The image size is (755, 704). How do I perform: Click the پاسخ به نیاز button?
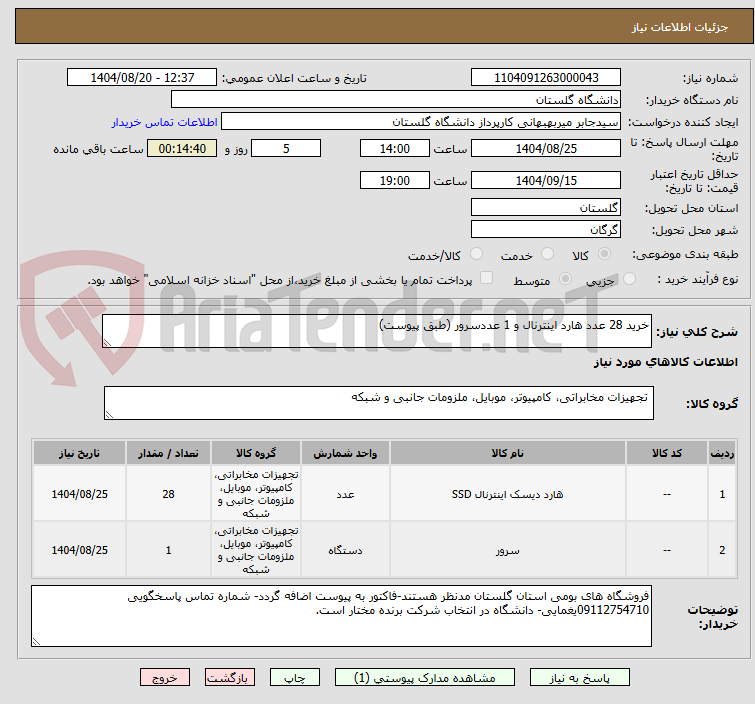point(579,678)
